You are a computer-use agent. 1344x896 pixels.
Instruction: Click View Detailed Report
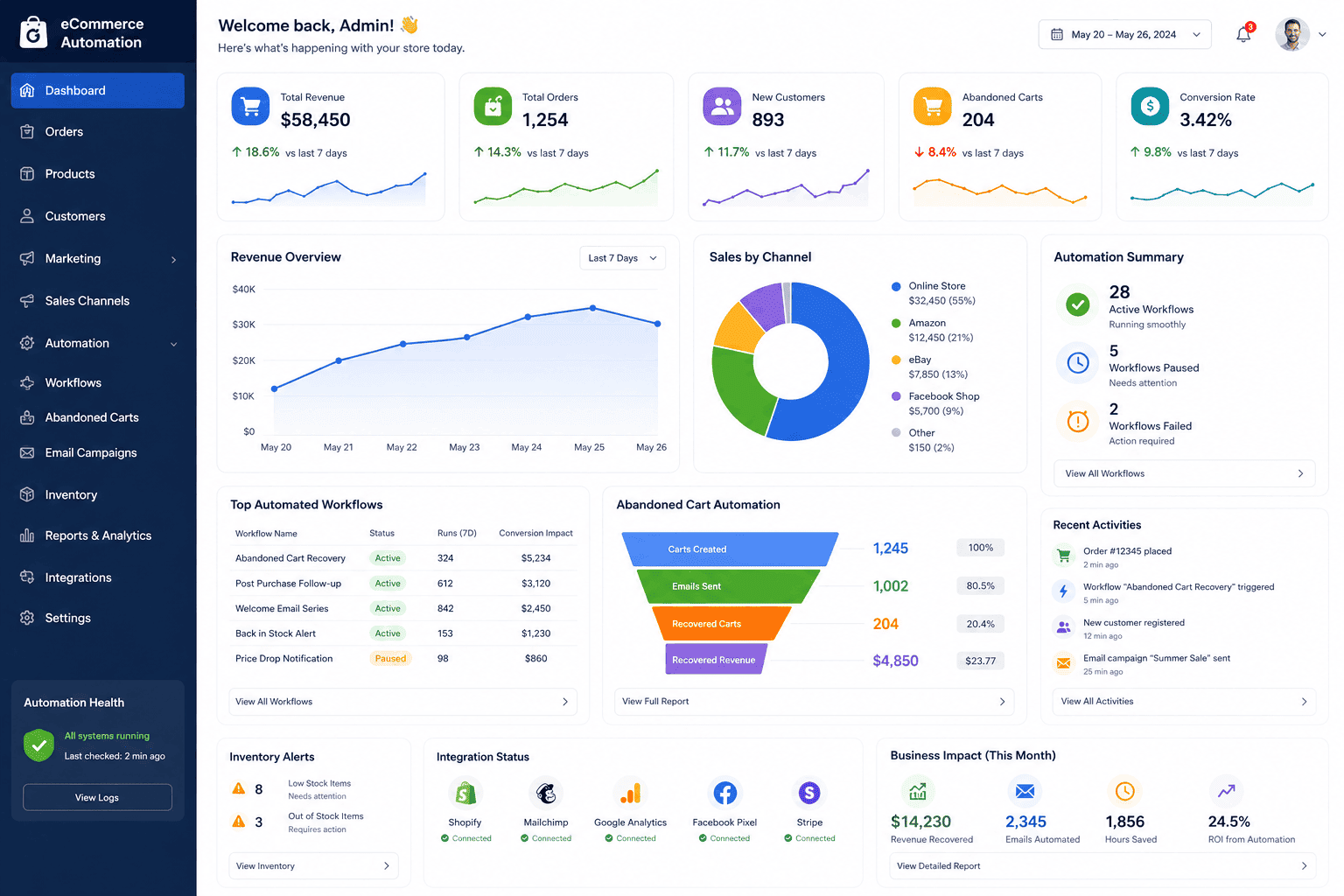tap(1103, 866)
